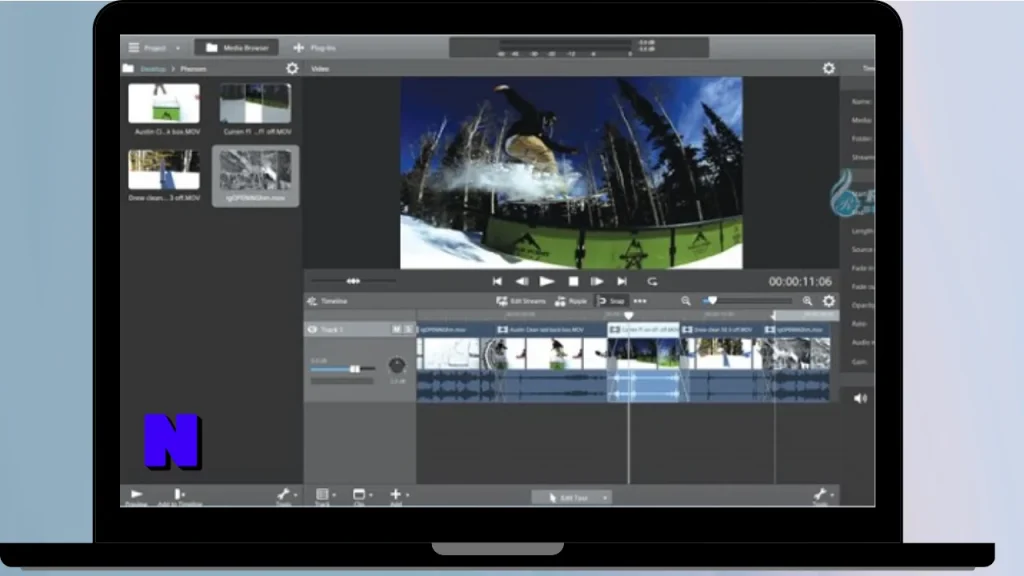Click the audio level meter display
Image resolution: width=1024 pixels, height=576 pixels.
[x=579, y=47]
